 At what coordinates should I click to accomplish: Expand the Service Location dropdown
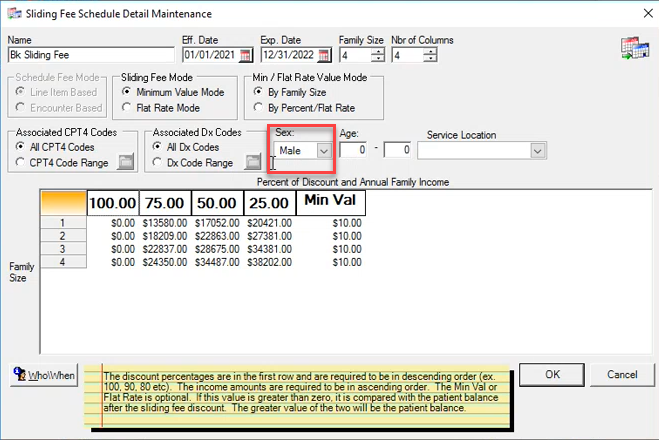538,150
